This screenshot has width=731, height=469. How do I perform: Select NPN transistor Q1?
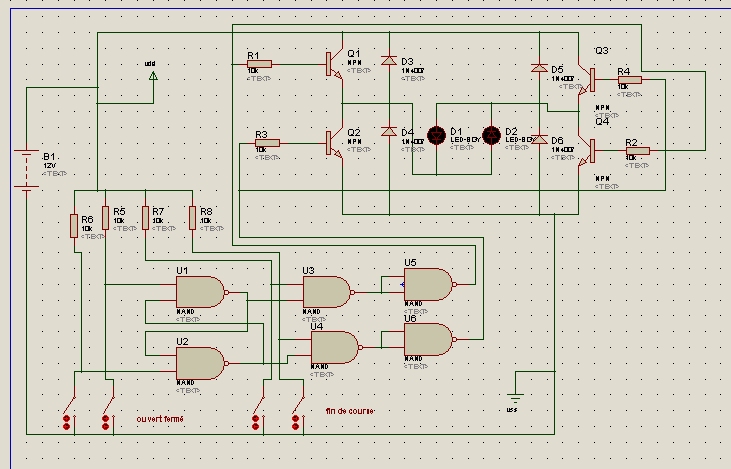tap(335, 64)
